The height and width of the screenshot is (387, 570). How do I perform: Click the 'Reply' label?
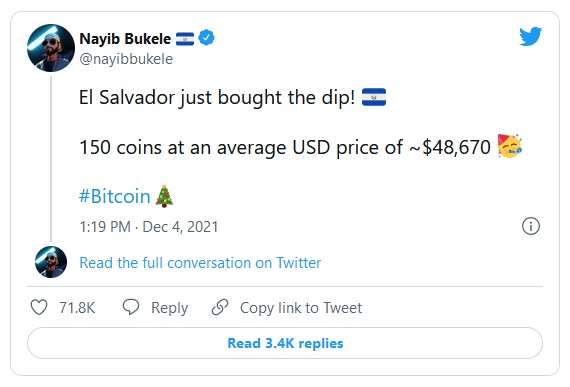click(169, 308)
